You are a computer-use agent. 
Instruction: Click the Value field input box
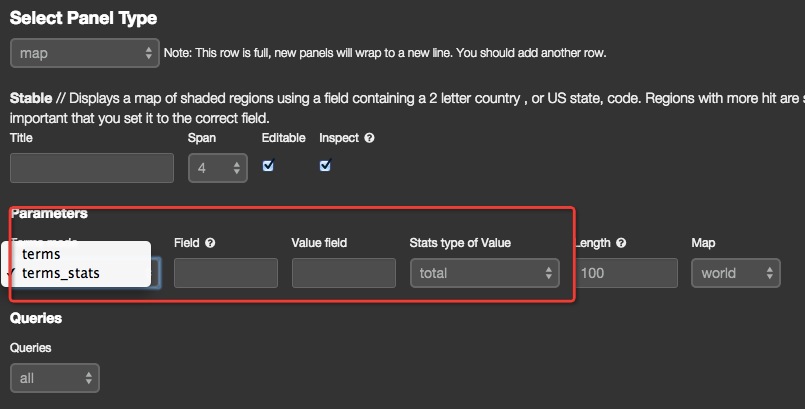pos(344,273)
